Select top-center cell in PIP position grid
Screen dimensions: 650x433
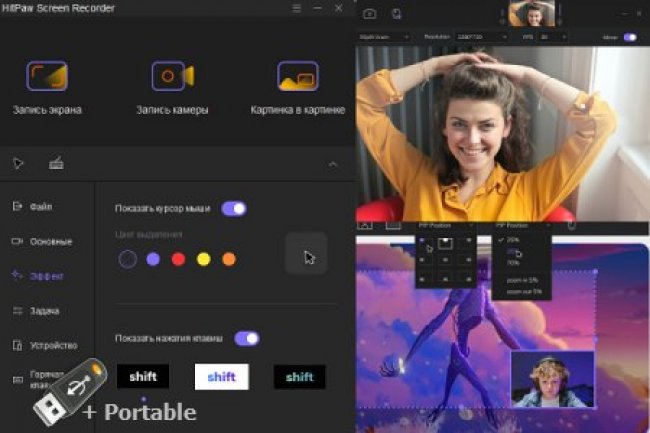click(x=445, y=242)
